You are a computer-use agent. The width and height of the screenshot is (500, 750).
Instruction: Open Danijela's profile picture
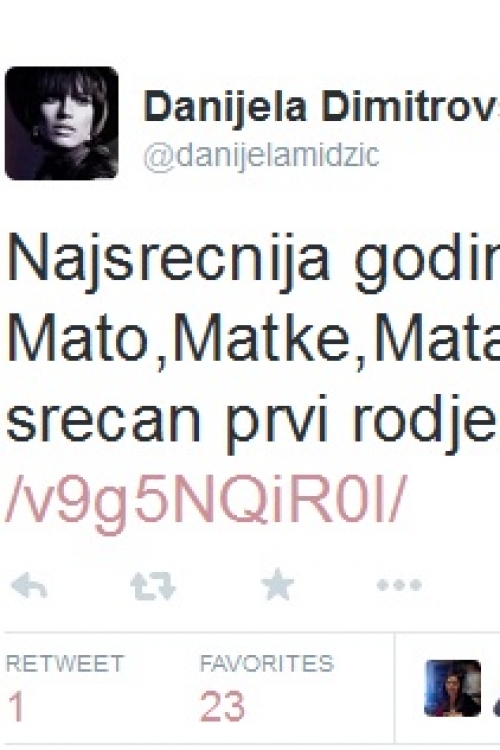62,123
